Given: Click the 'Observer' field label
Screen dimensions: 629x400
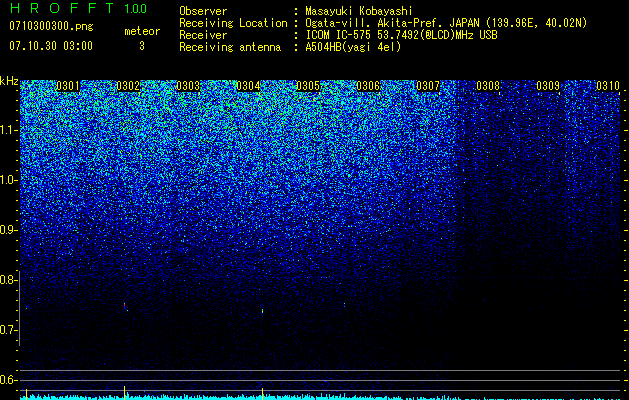Looking at the screenshot, I should (203, 11).
